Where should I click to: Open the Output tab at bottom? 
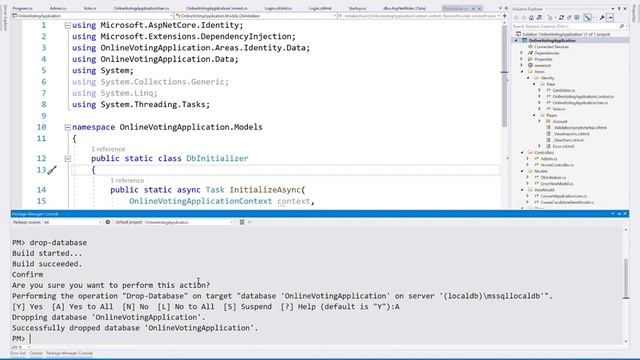(36, 353)
